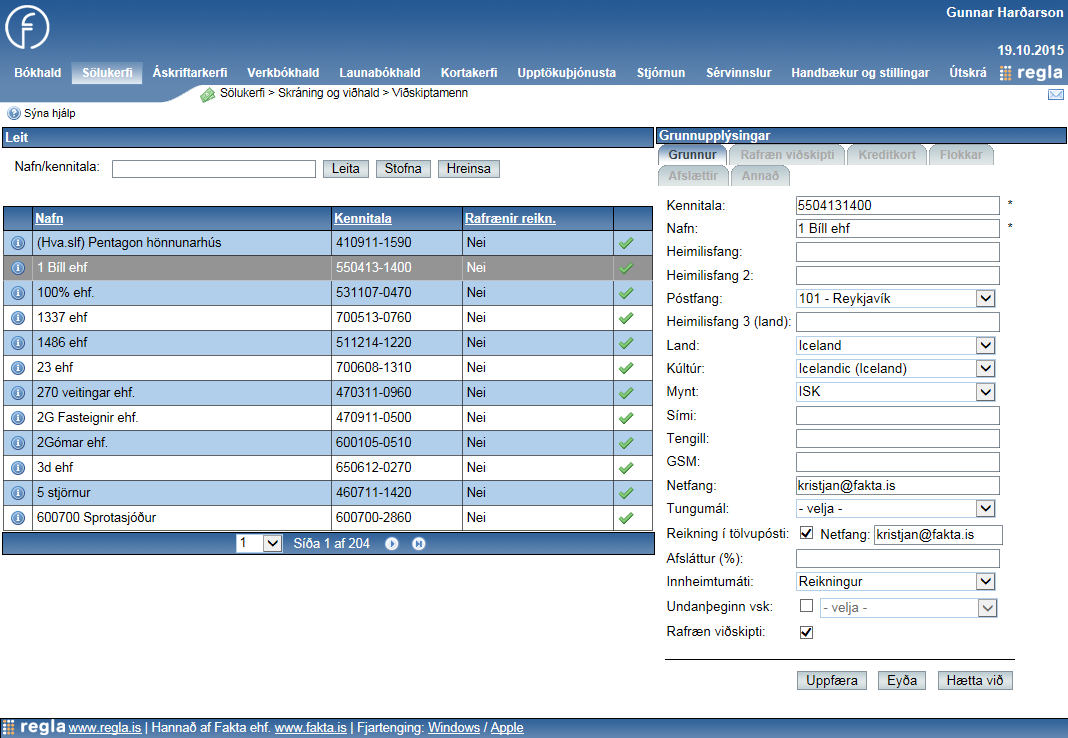The height and width of the screenshot is (738, 1068).
Task: Open the page number dropdown
Action: 272,543
